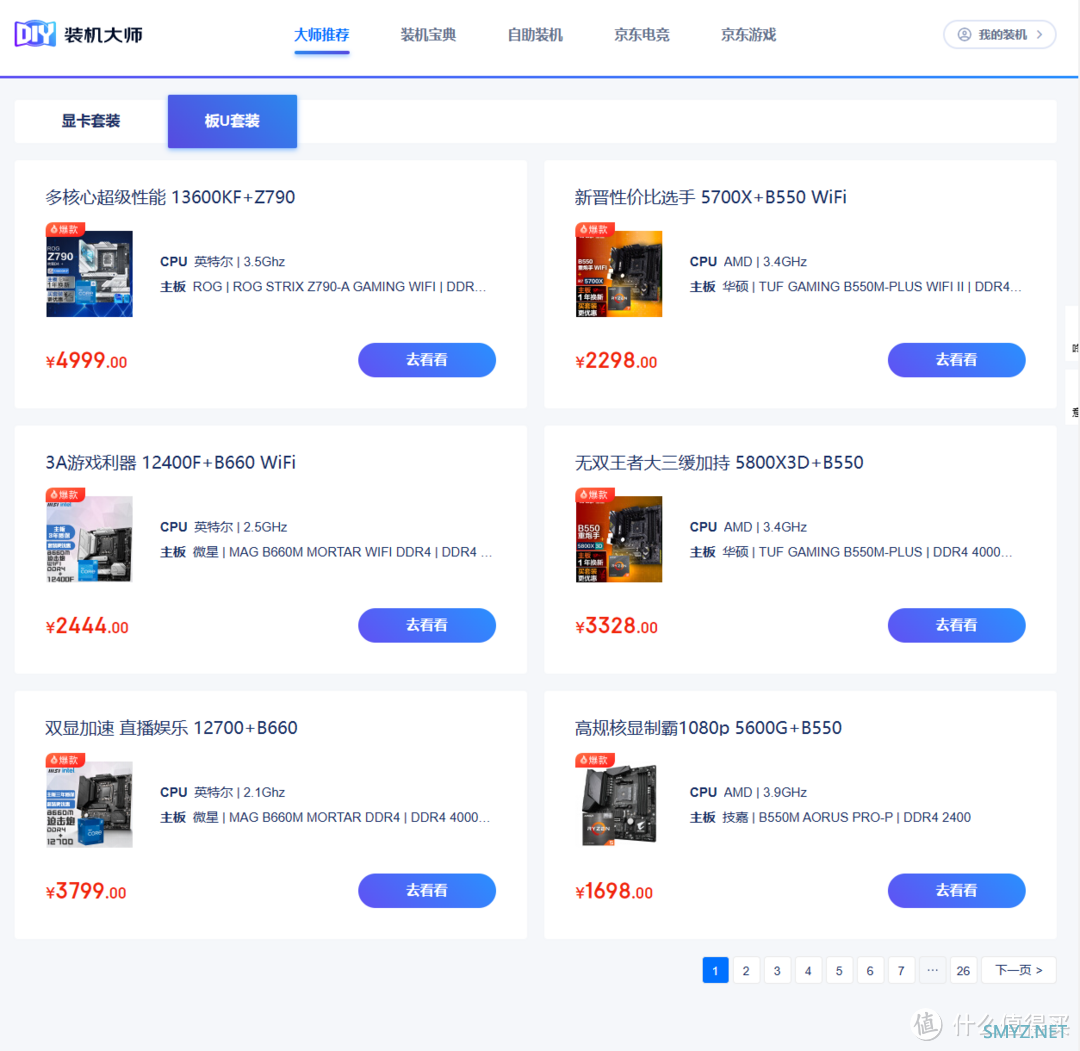The height and width of the screenshot is (1051, 1080).
Task: Go to page 6
Action: [x=870, y=970]
